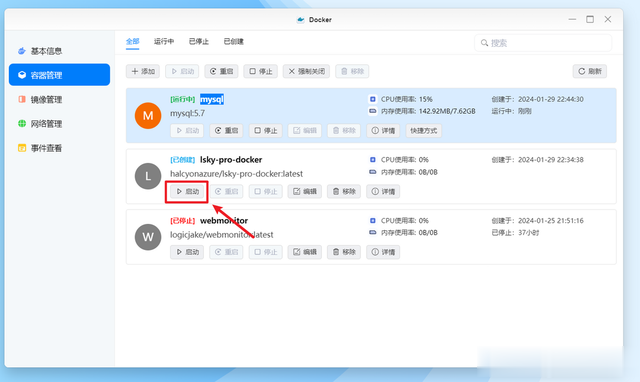Screen dimensions: 640x382
Task: Remove the lsky-pro-docker container
Action: coord(344,191)
